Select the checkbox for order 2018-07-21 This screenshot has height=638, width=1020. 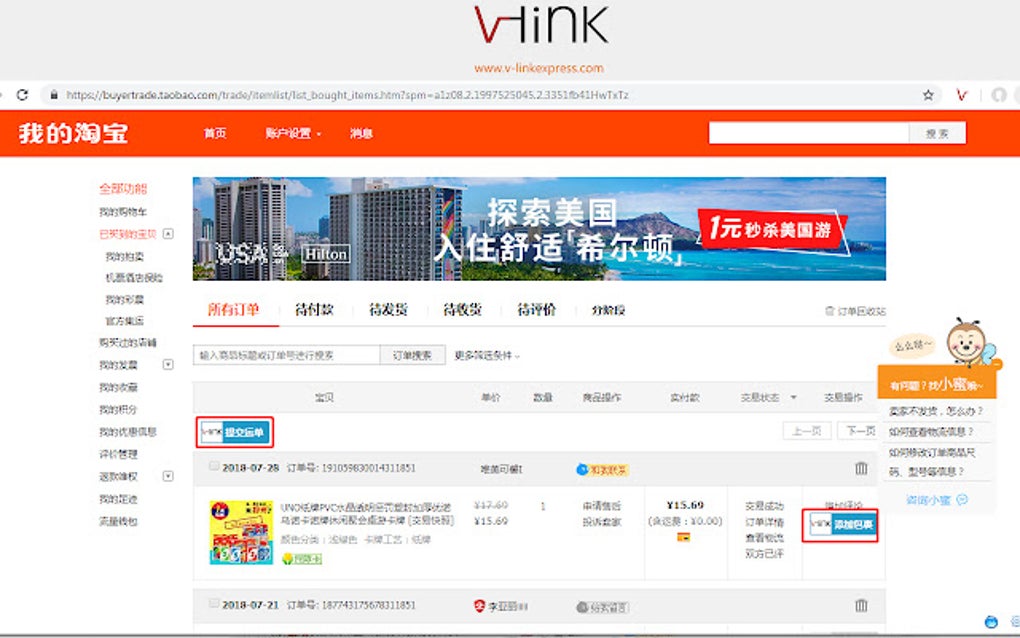pyautogui.click(x=213, y=604)
